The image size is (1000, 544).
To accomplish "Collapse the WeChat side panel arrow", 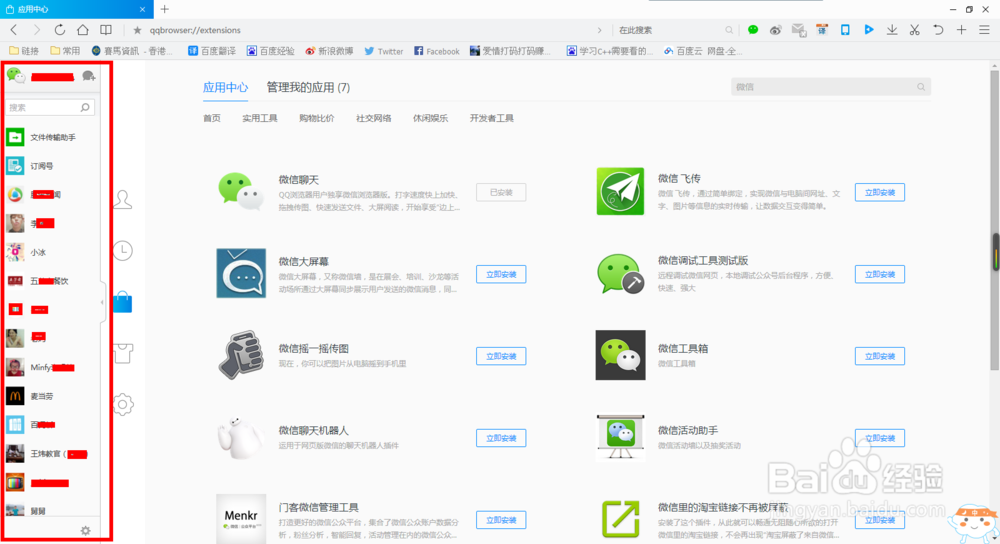I will pyautogui.click(x=102, y=302).
